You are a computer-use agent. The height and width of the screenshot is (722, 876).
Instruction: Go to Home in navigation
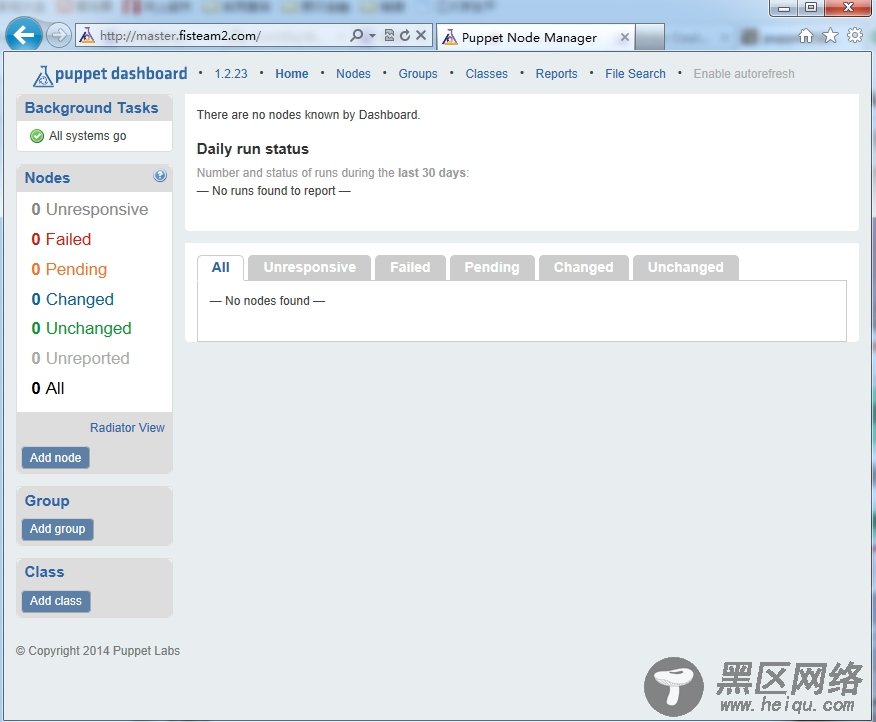pos(292,74)
